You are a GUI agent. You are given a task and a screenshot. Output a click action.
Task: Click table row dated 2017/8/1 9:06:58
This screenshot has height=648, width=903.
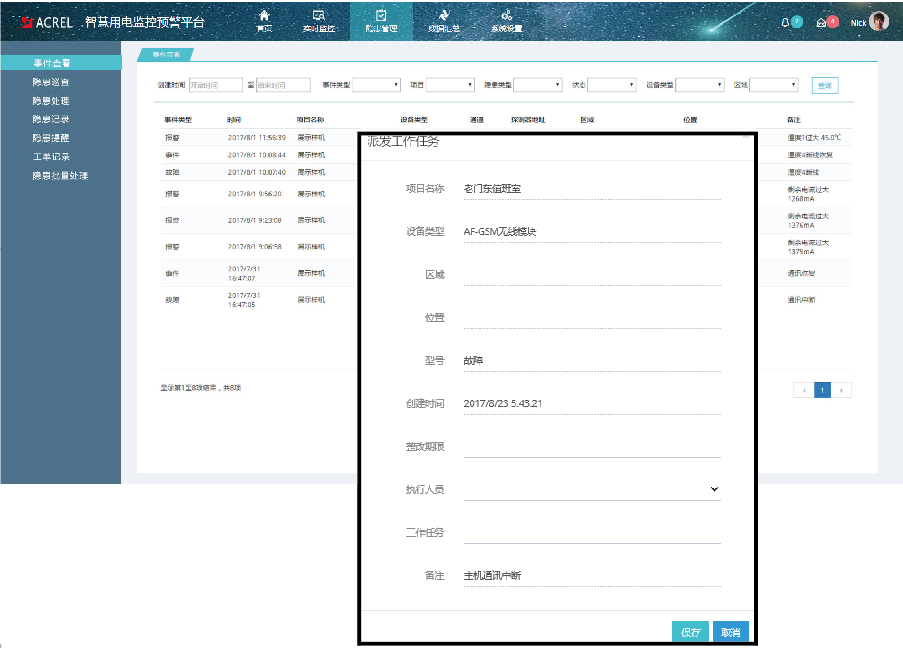[259, 247]
